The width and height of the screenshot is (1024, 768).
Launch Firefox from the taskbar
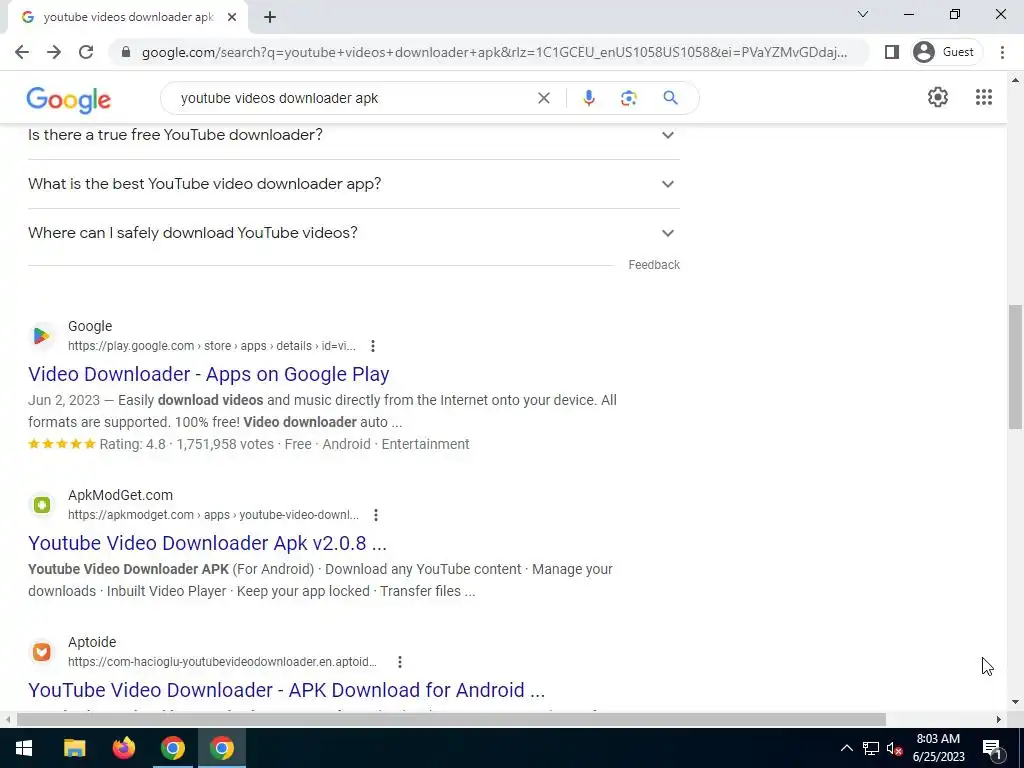(123, 748)
